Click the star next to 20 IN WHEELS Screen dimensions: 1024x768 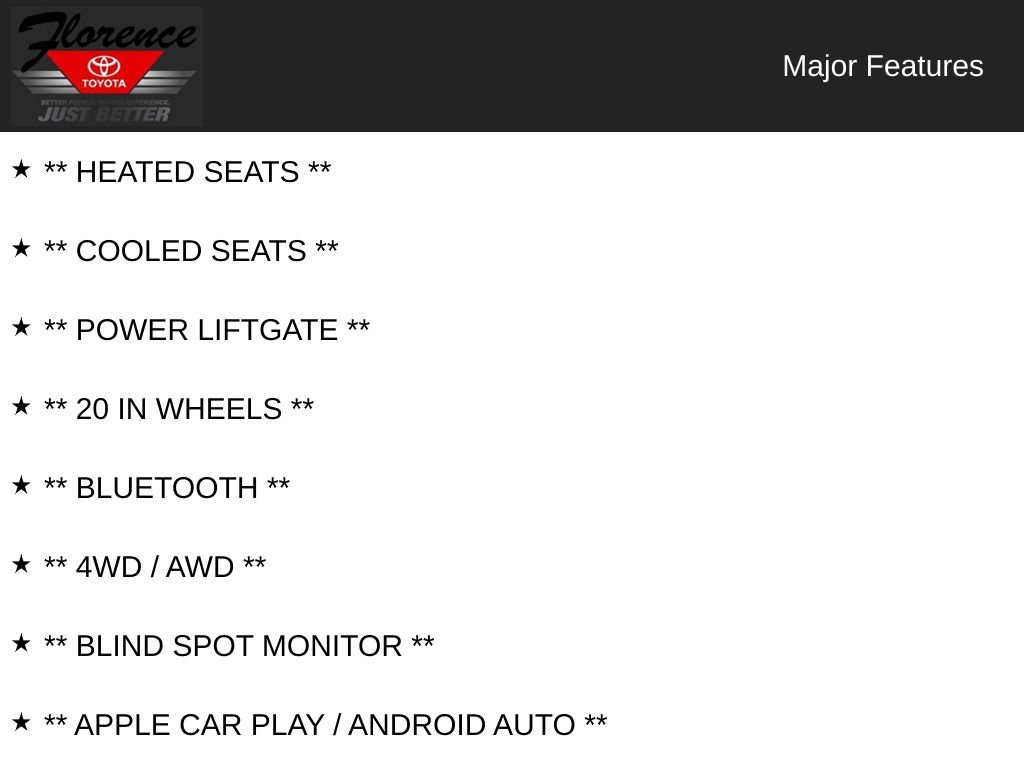[21, 406]
